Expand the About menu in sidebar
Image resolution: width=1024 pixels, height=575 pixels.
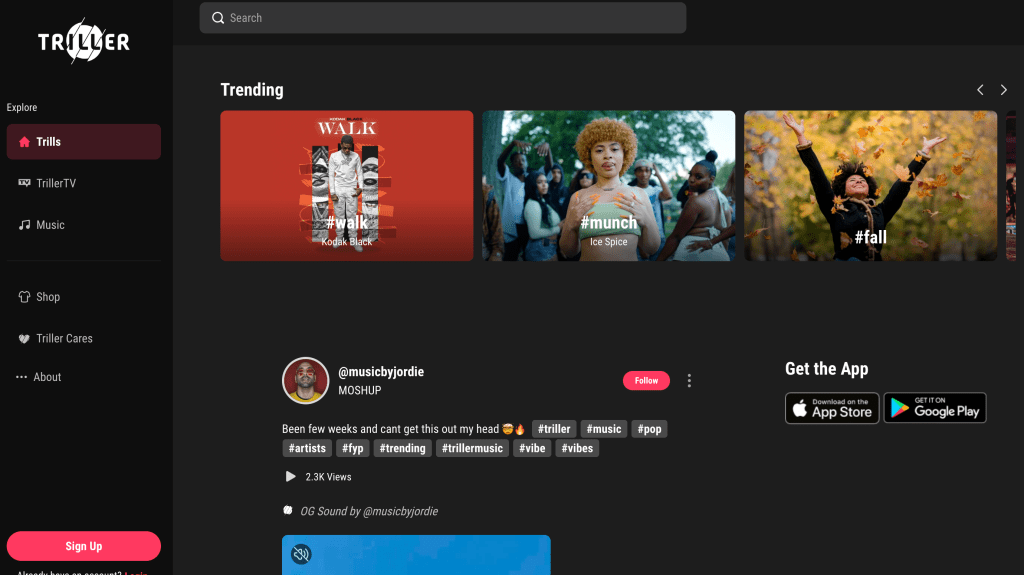40,377
